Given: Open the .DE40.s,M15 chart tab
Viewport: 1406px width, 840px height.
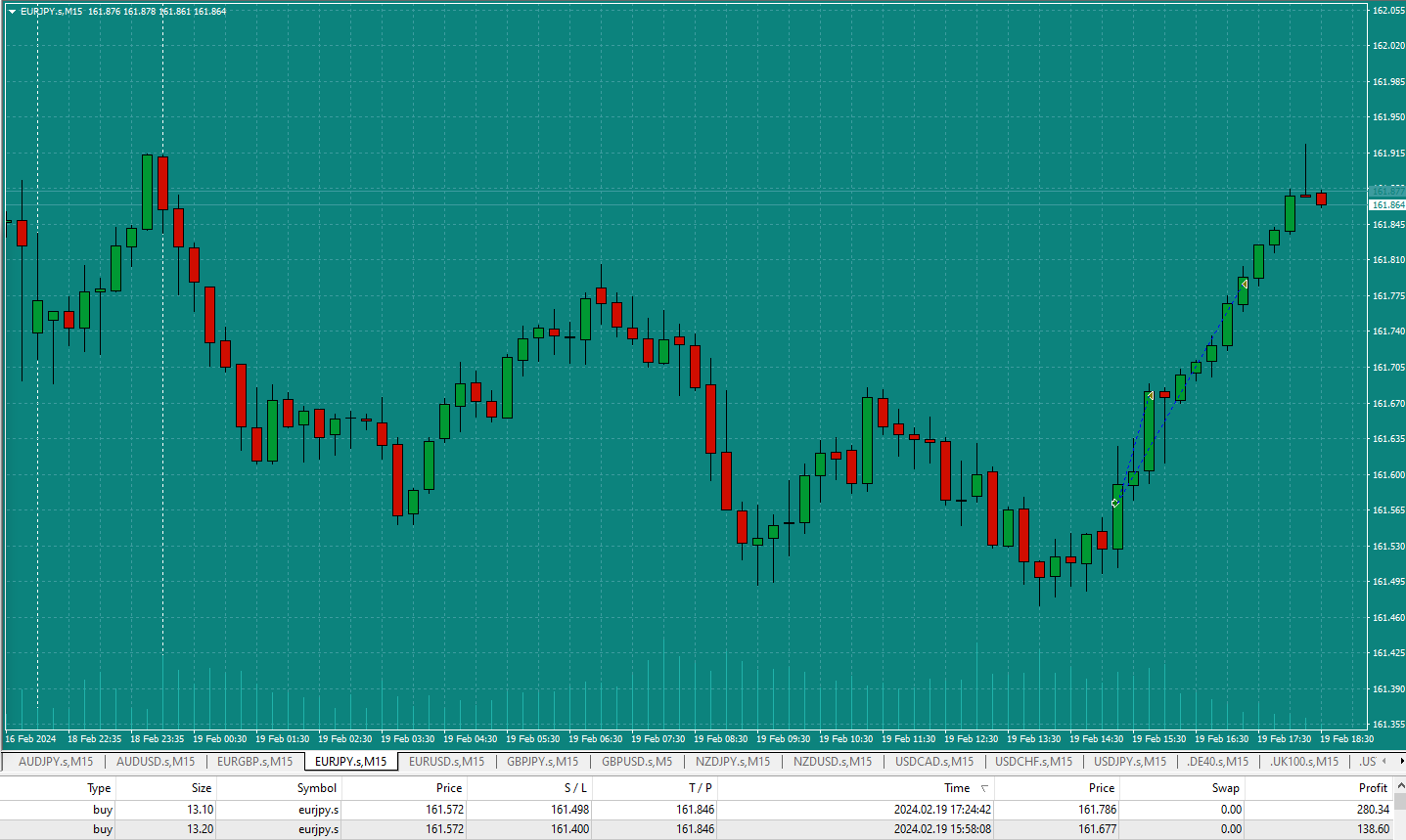Looking at the screenshot, I should pos(1218,762).
